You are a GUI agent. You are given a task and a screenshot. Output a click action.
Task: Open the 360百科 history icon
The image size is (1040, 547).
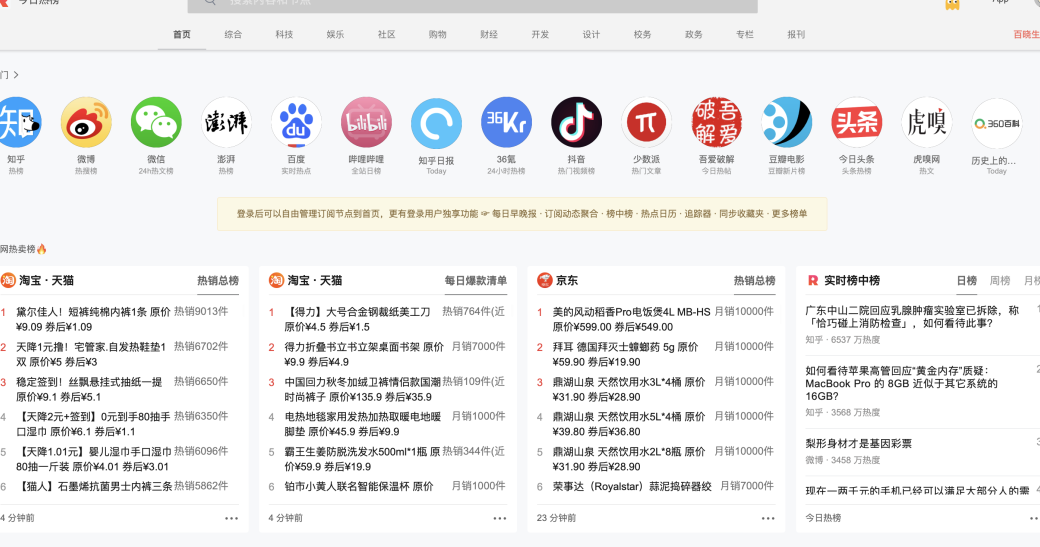click(997, 124)
